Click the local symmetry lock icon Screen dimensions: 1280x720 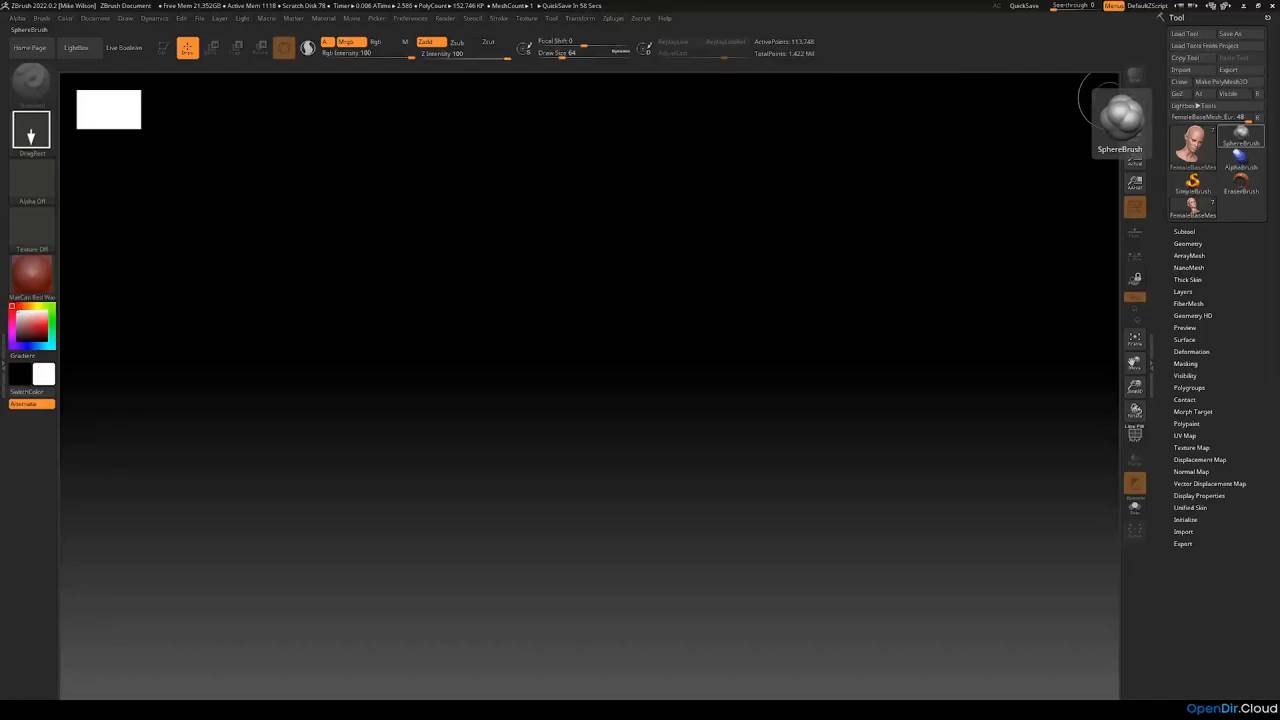(x=1135, y=279)
